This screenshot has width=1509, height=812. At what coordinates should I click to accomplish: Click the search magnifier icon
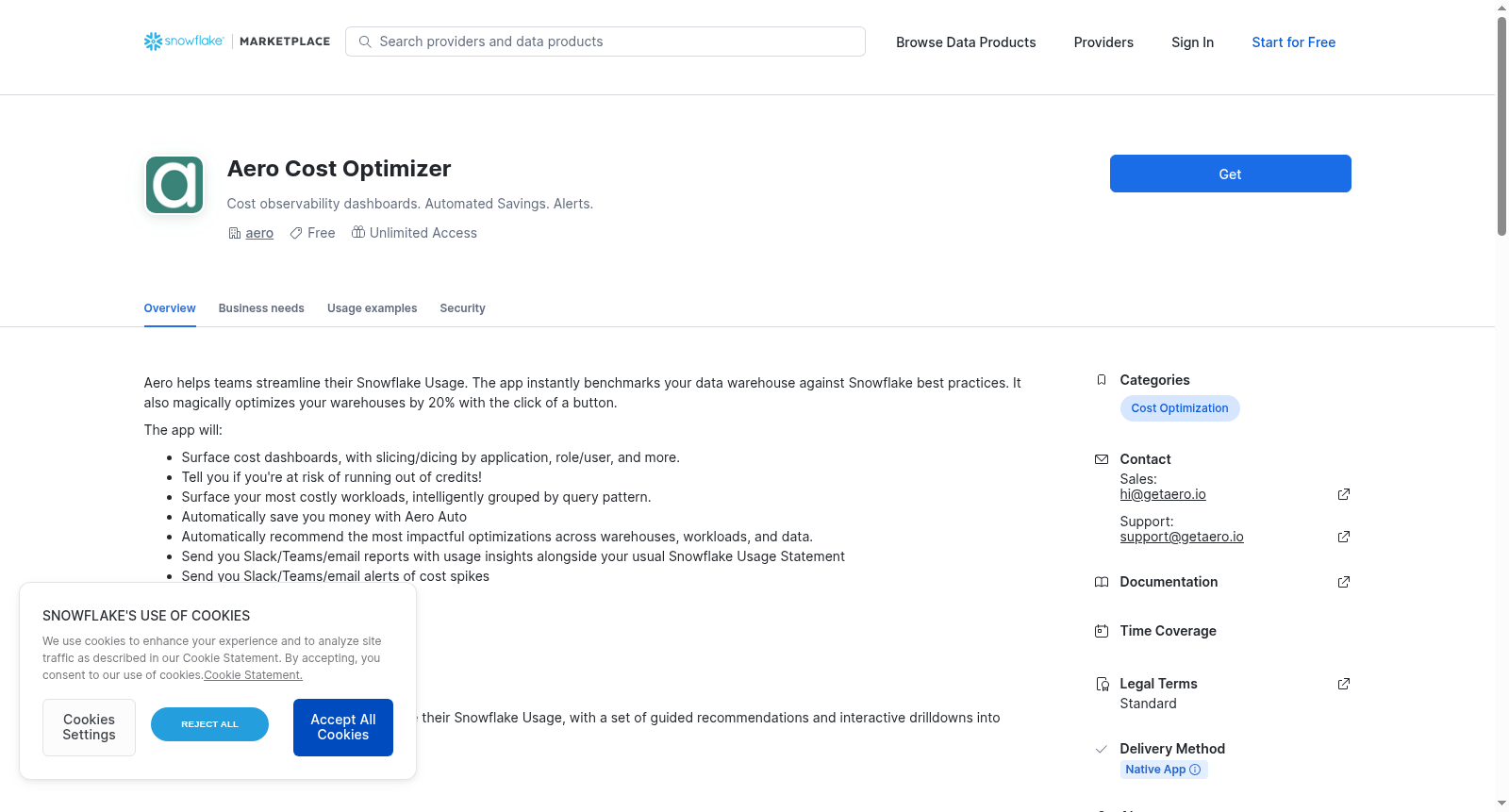(365, 41)
